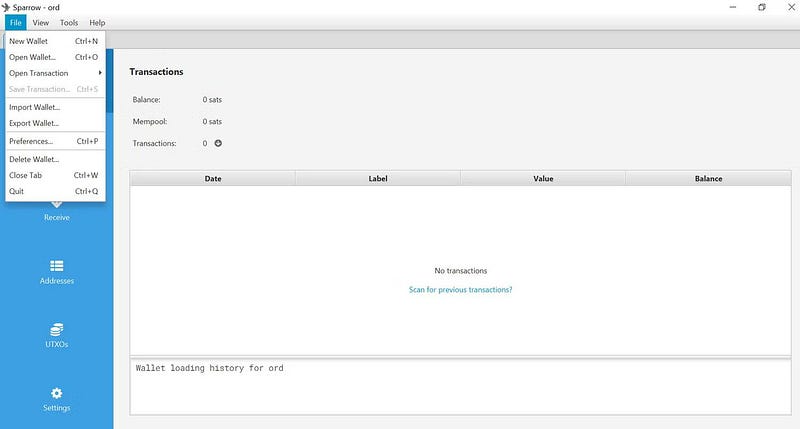Click the '0 sats' Balance value

point(212,99)
